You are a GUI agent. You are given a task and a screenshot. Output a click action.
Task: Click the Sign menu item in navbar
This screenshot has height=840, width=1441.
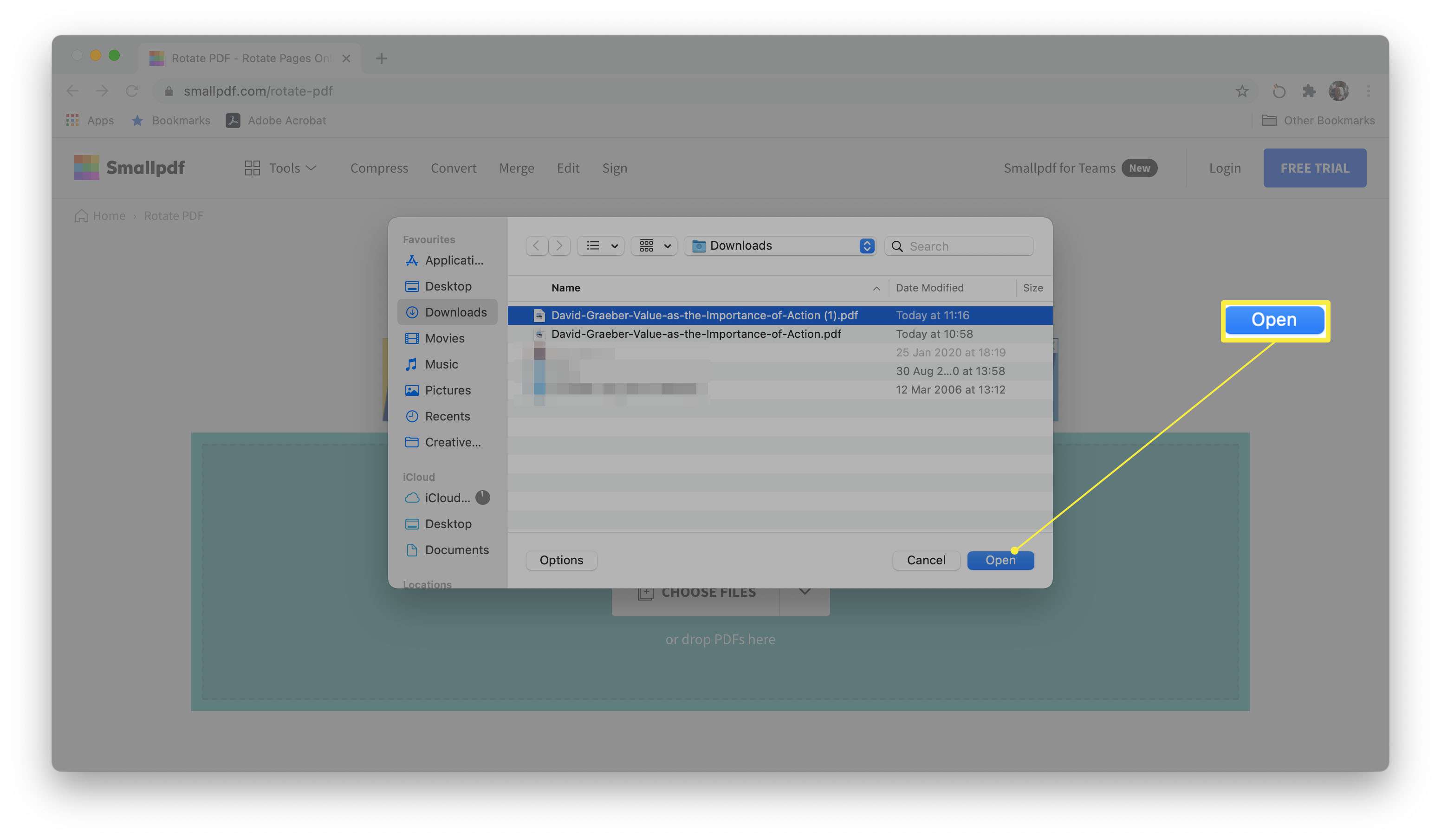(x=614, y=167)
